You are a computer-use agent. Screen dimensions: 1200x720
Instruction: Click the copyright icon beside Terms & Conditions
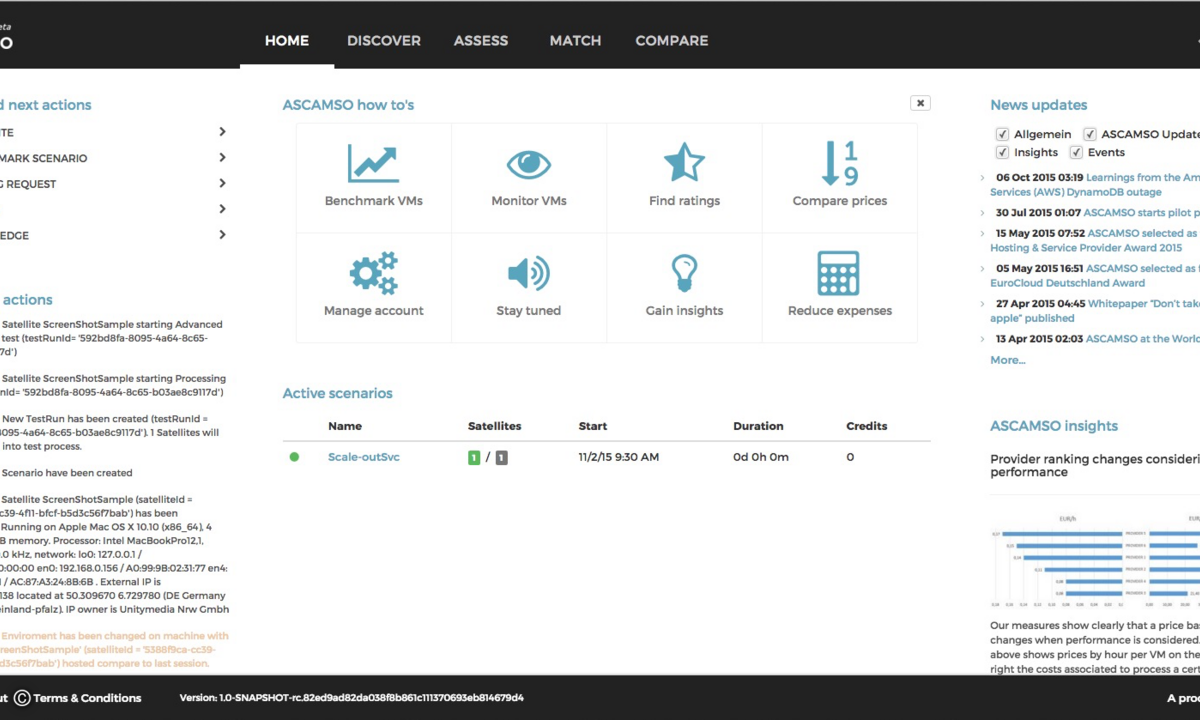22,698
